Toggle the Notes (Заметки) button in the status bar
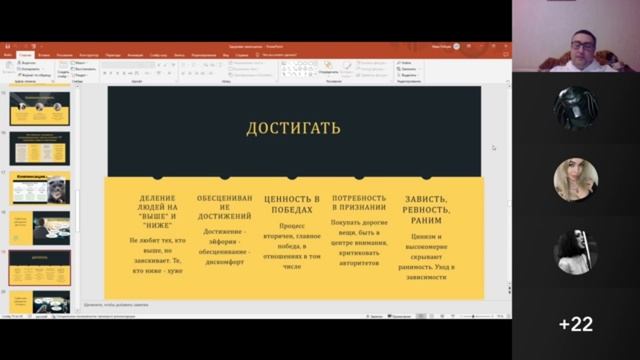The image size is (640, 360). coord(375,316)
